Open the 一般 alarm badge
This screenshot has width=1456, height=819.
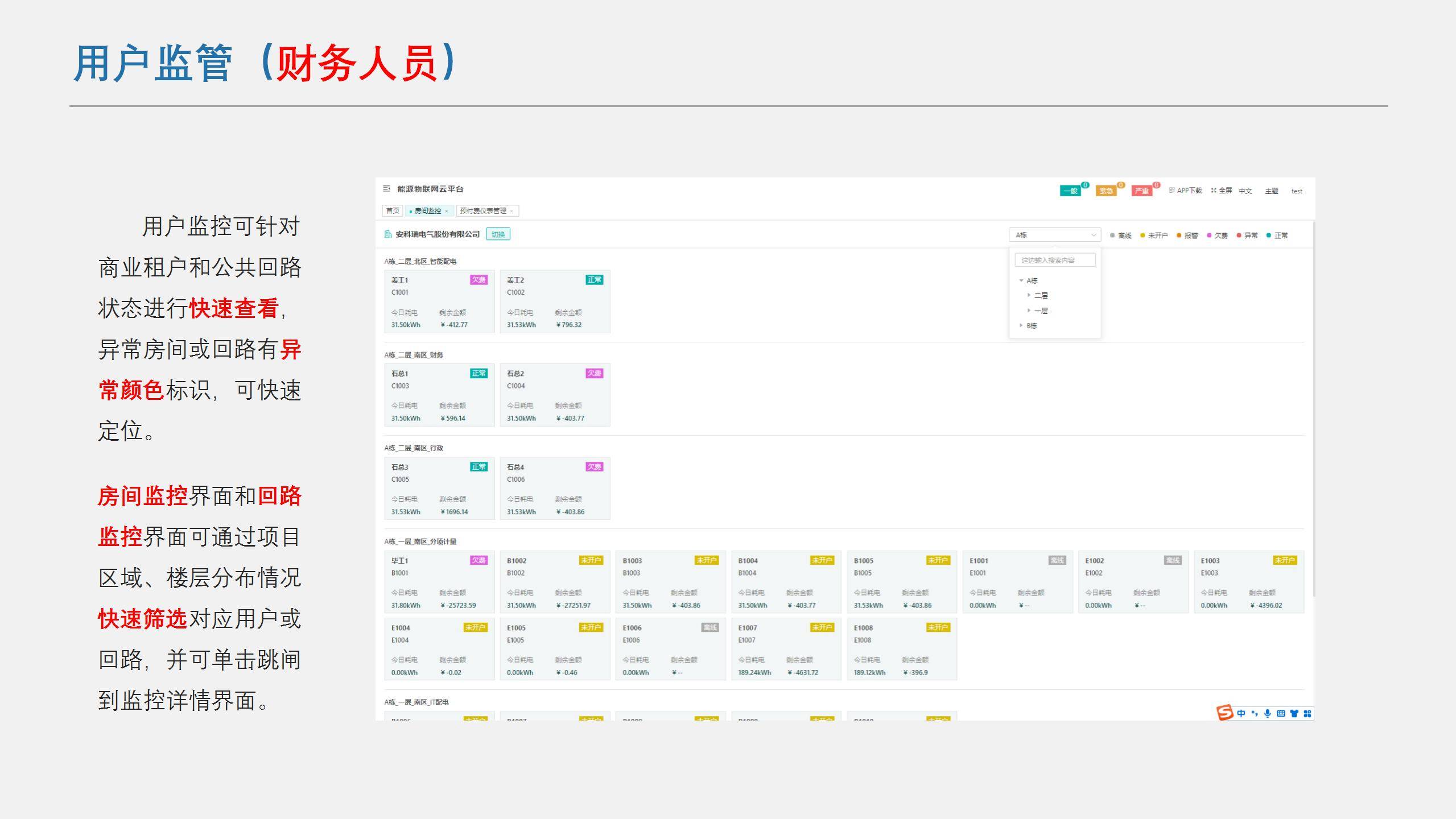click(x=1070, y=191)
